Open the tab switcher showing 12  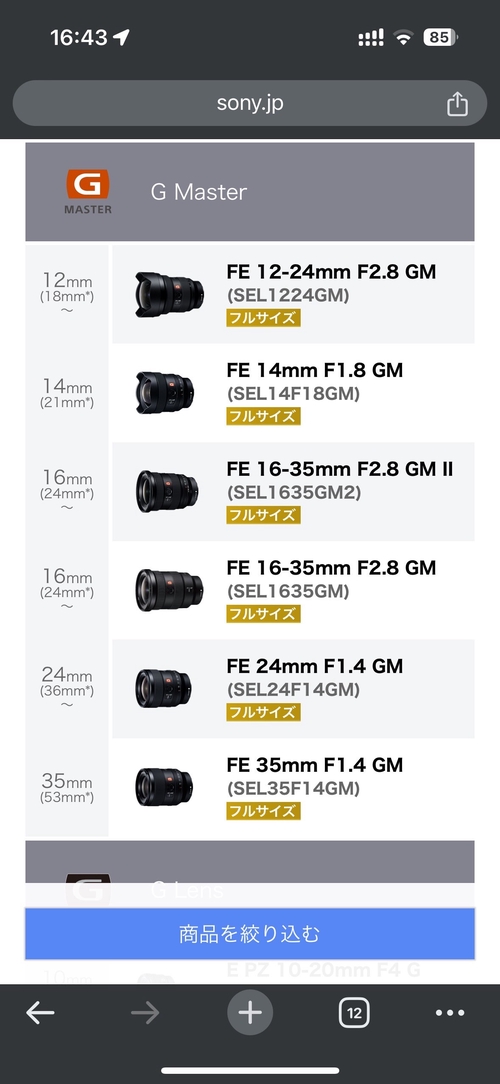(x=354, y=1013)
